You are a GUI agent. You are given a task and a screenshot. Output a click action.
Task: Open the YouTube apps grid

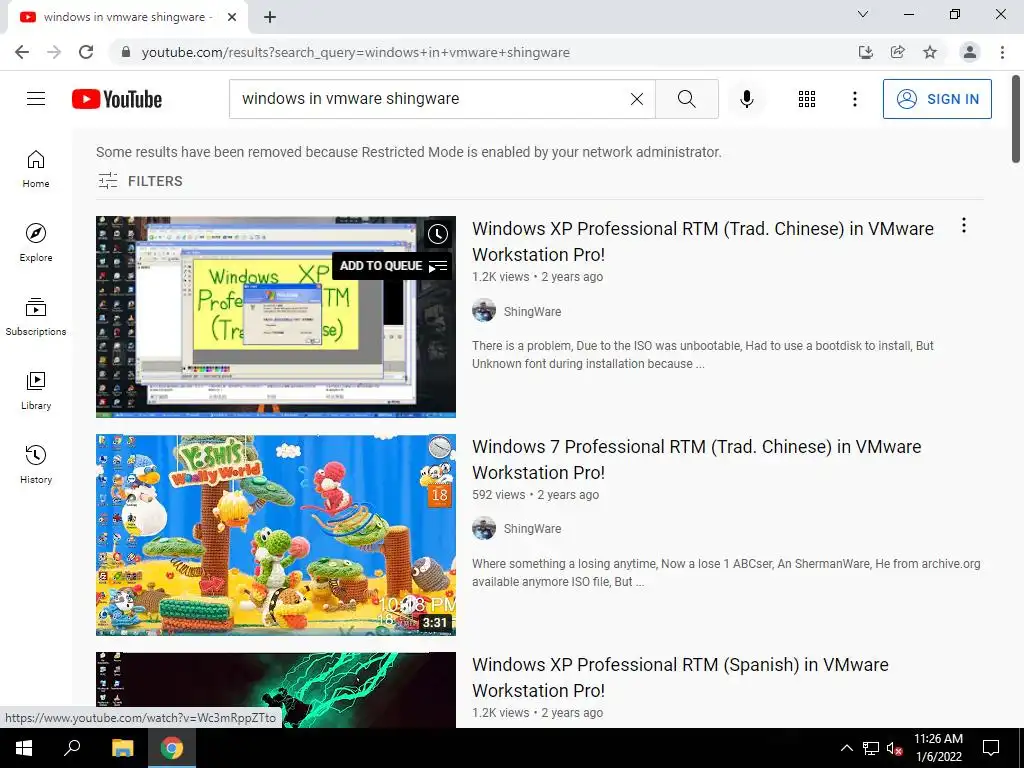click(807, 99)
